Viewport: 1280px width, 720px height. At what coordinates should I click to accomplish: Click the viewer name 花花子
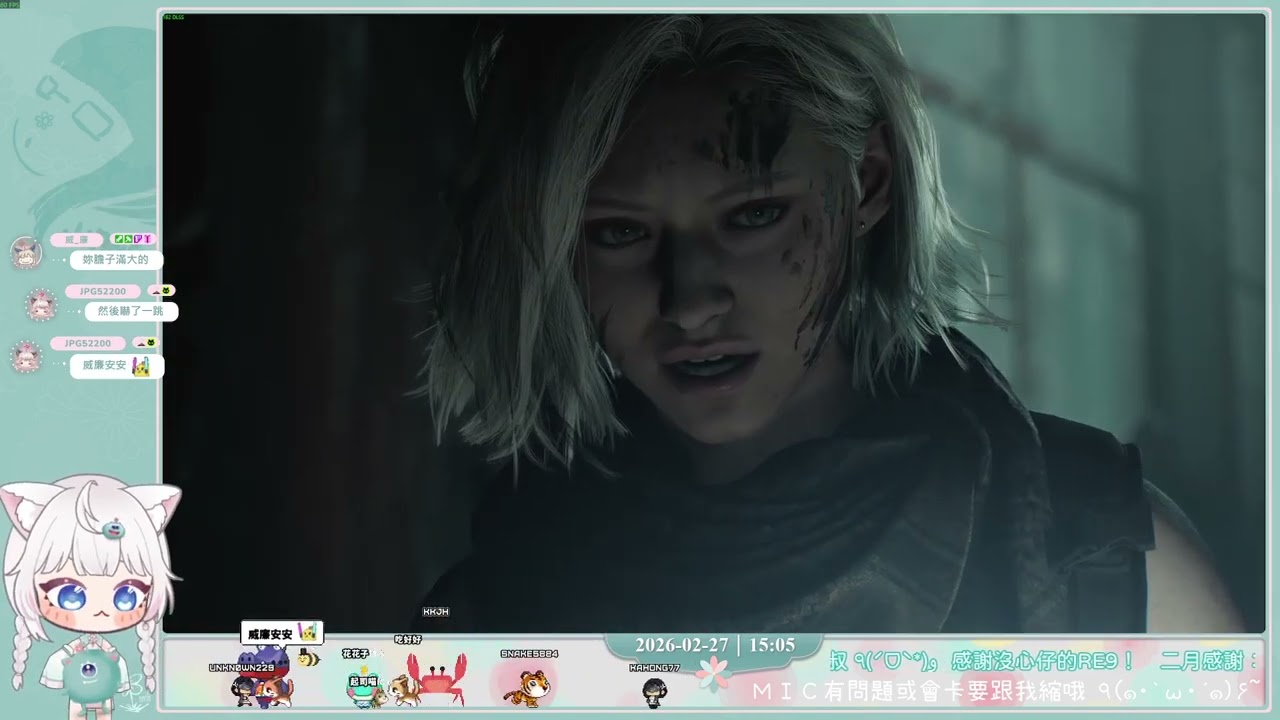pyautogui.click(x=355, y=653)
